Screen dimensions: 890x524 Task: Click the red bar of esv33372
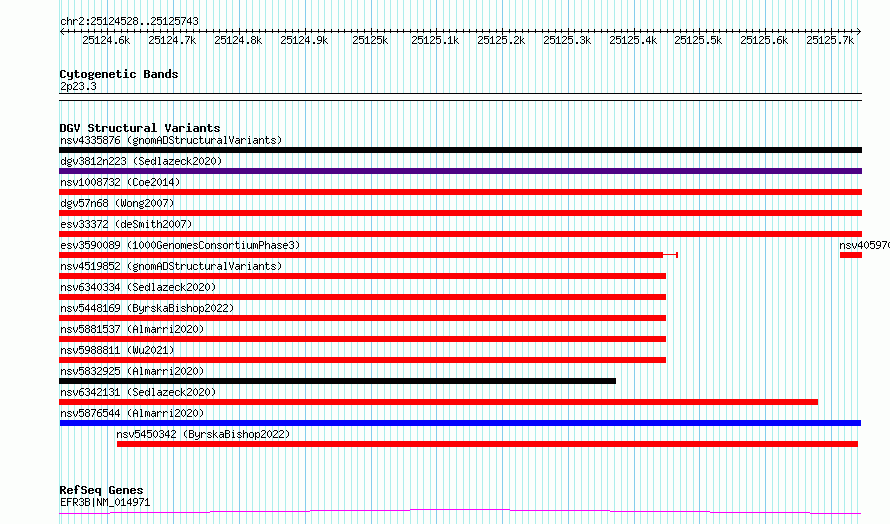coord(460,234)
